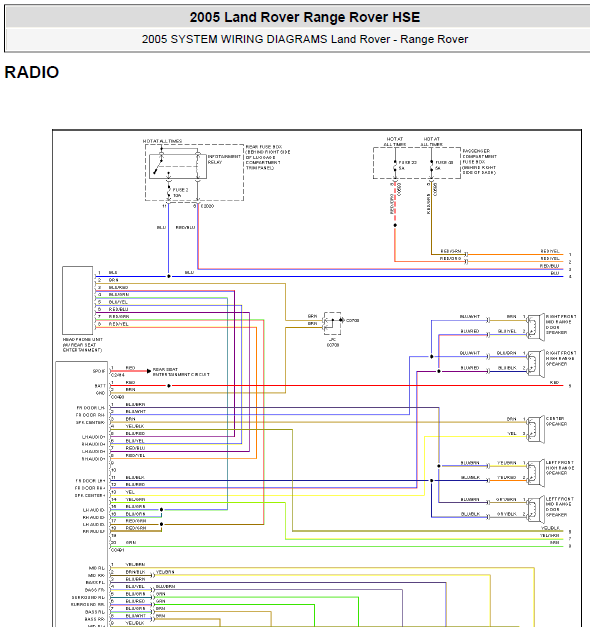Select the JFC C0708 joint connector symbol
This screenshot has width=590, height=627.
[333, 323]
